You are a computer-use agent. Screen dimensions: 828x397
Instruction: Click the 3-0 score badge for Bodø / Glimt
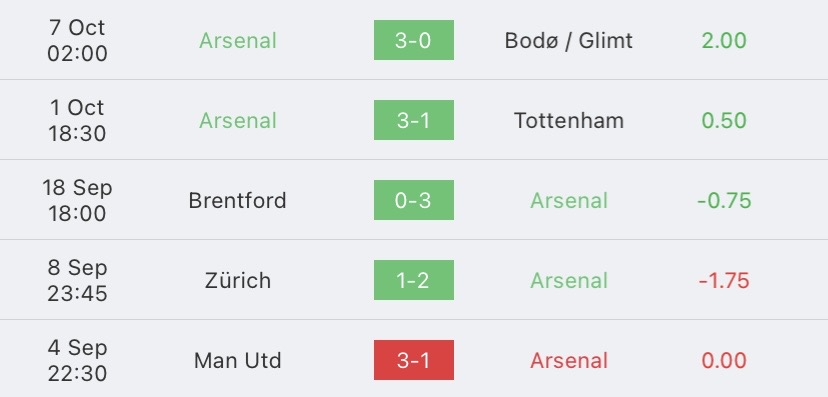tap(413, 40)
